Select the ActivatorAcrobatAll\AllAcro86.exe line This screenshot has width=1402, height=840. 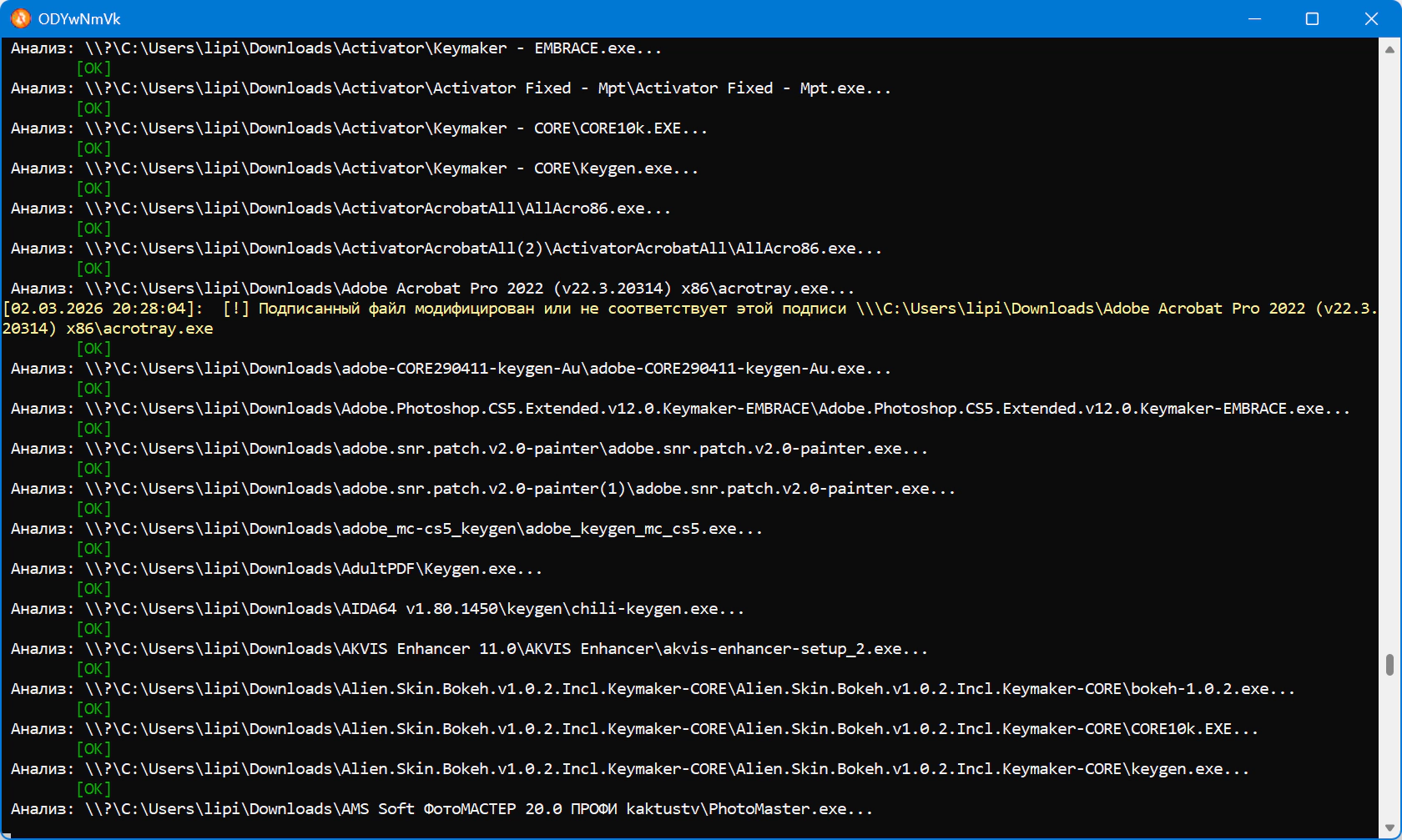click(340, 209)
